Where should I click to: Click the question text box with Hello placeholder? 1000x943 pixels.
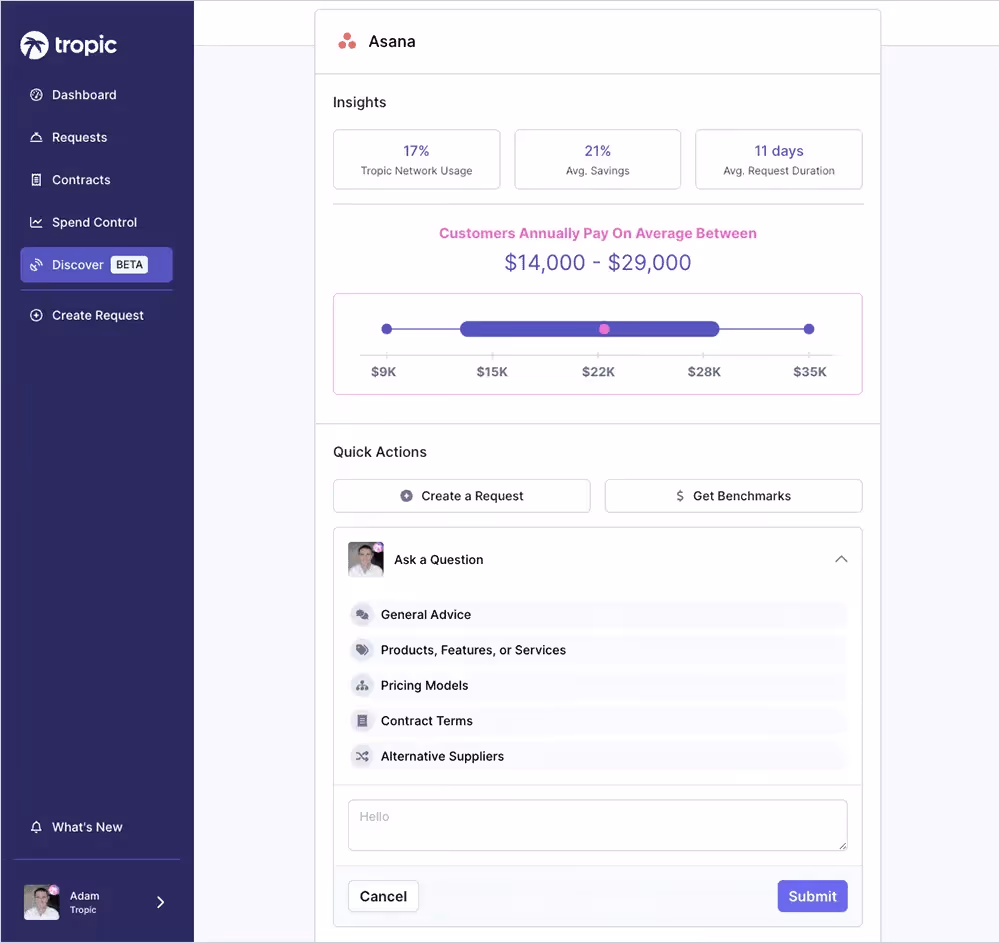coord(598,825)
